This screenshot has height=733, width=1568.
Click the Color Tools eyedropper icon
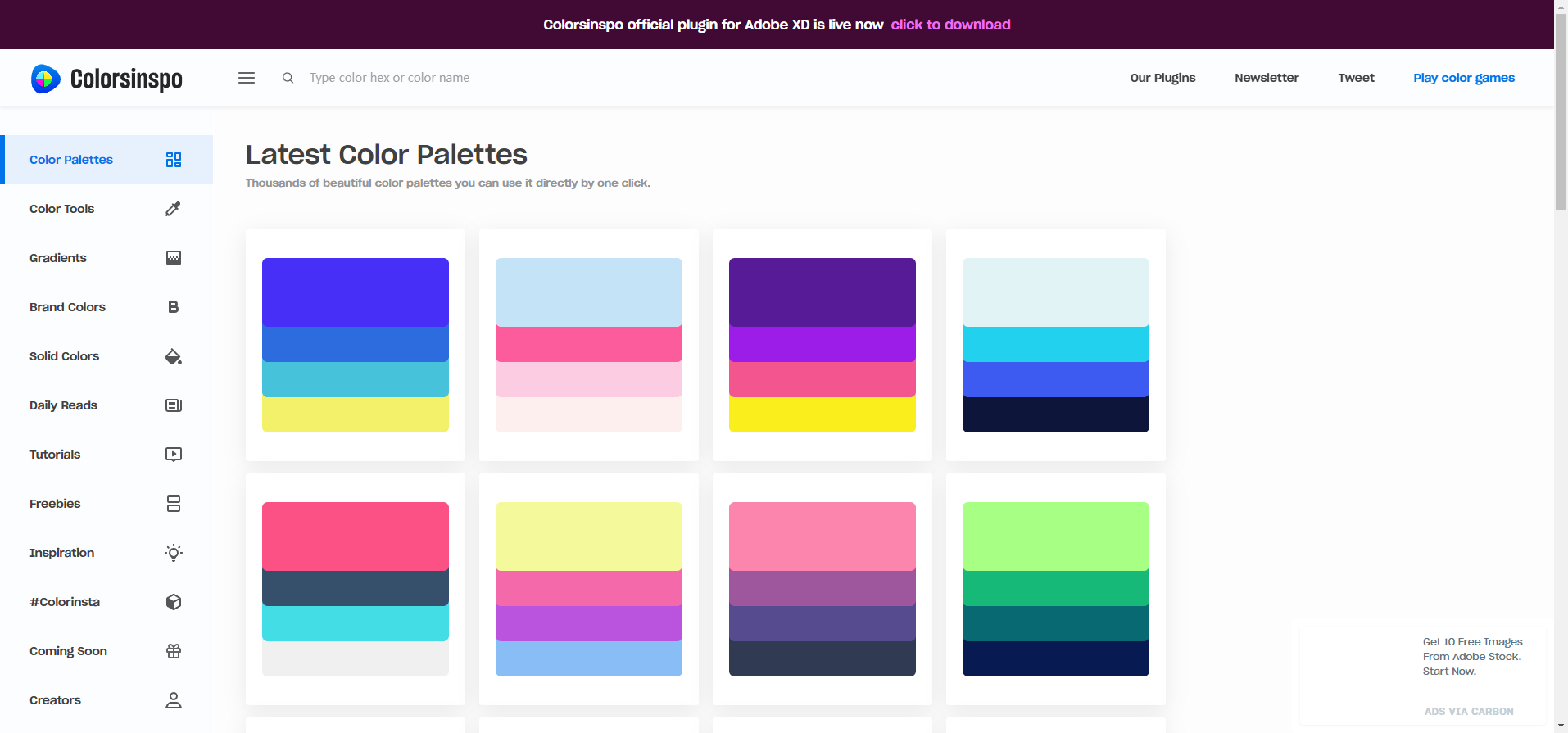pos(173,209)
